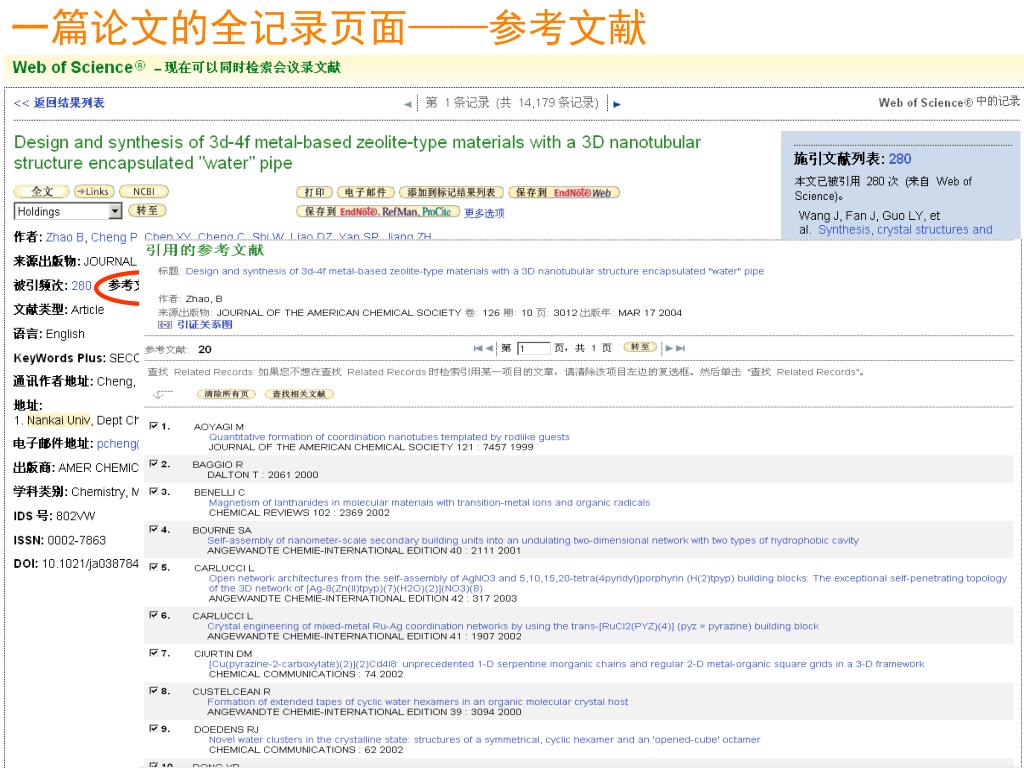Click 'CHEMICAL REVIEWS 102 : 2369 2002' text
The height and width of the screenshot is (768, 1024).
[x=299, y=513]
